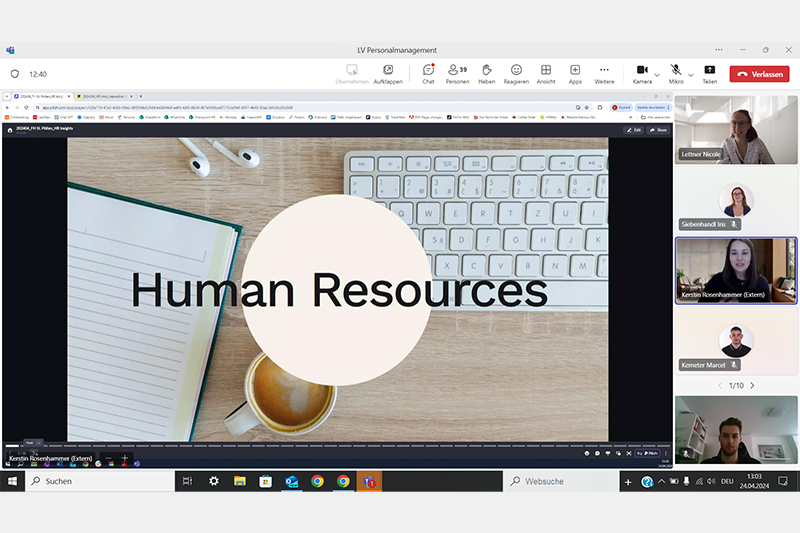
Task: Open the Ansicht view options
Action: pos(546,72)
